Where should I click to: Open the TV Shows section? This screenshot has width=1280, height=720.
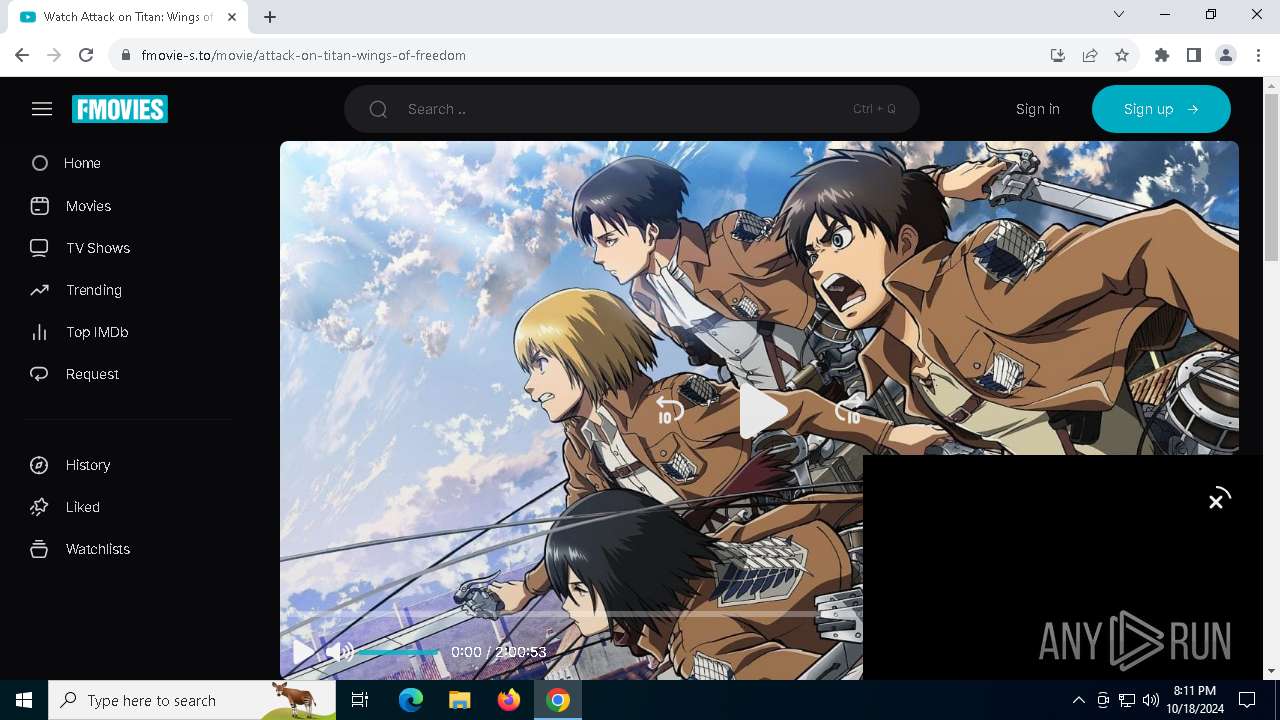pos(98,248)
